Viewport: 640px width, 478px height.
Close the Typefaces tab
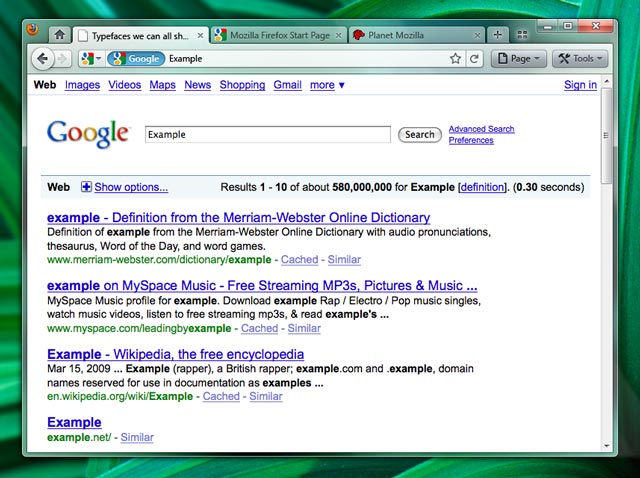(200, 36)
